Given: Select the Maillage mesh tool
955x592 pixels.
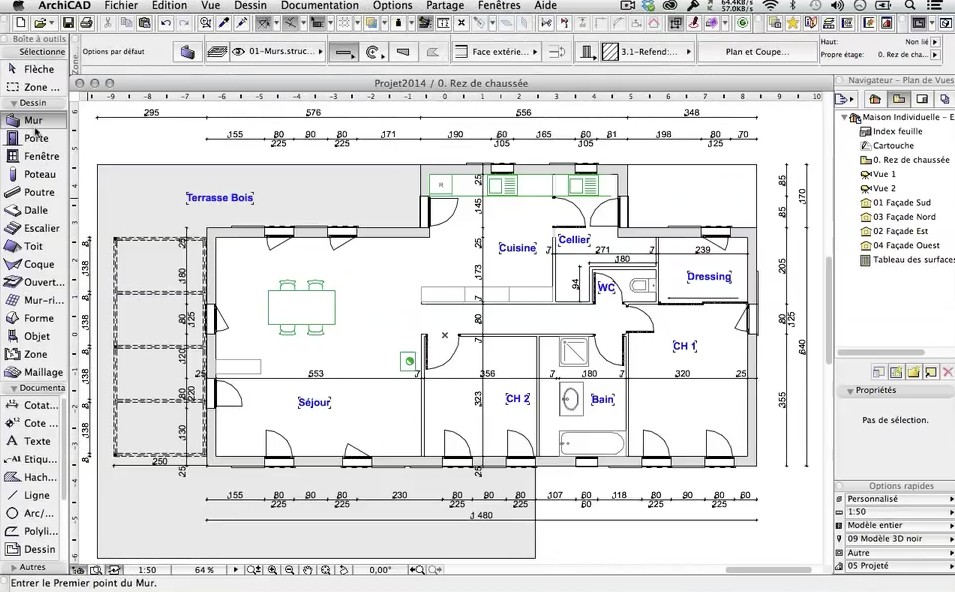Looking at the screenshot, I should (x=33, y=372).
